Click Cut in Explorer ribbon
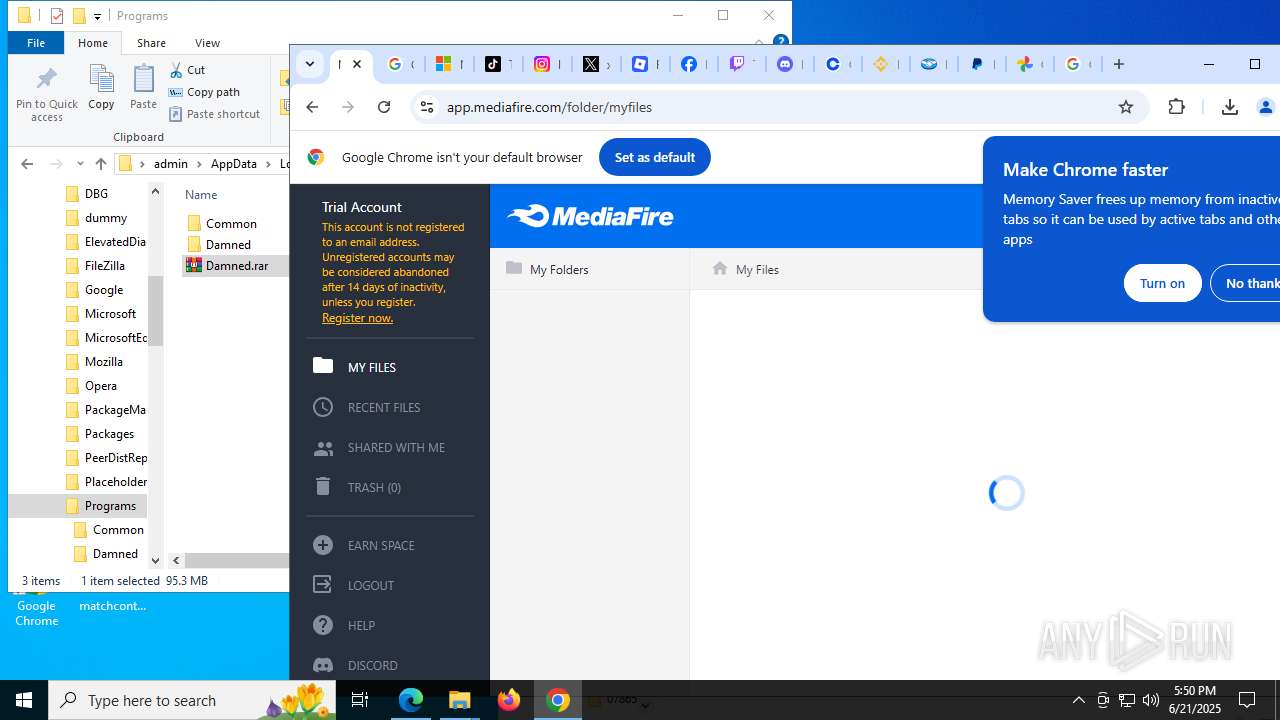1280x720 pixels. (x=187, y=70)
